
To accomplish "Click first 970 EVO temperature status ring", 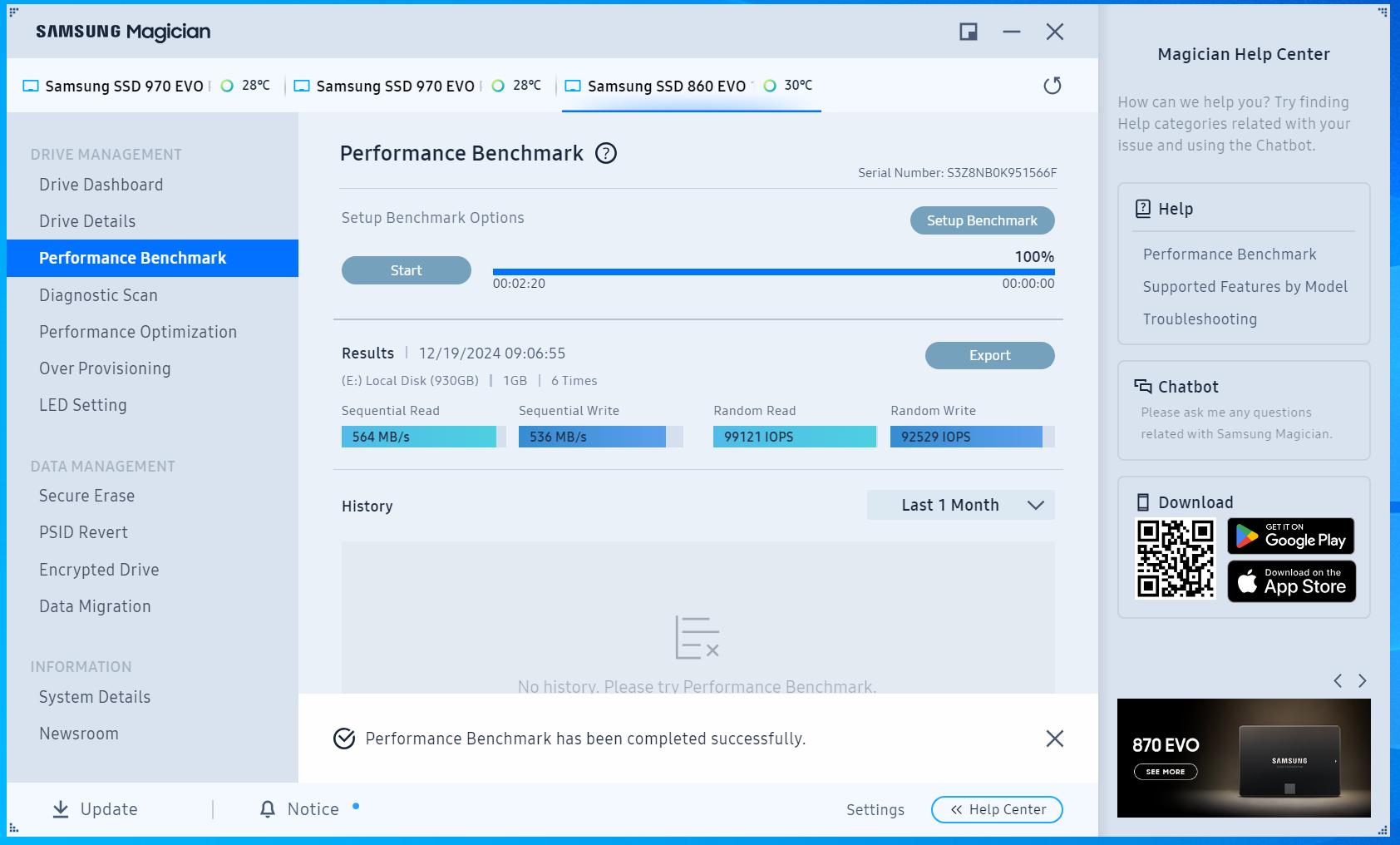I will [x=227, y=86].
